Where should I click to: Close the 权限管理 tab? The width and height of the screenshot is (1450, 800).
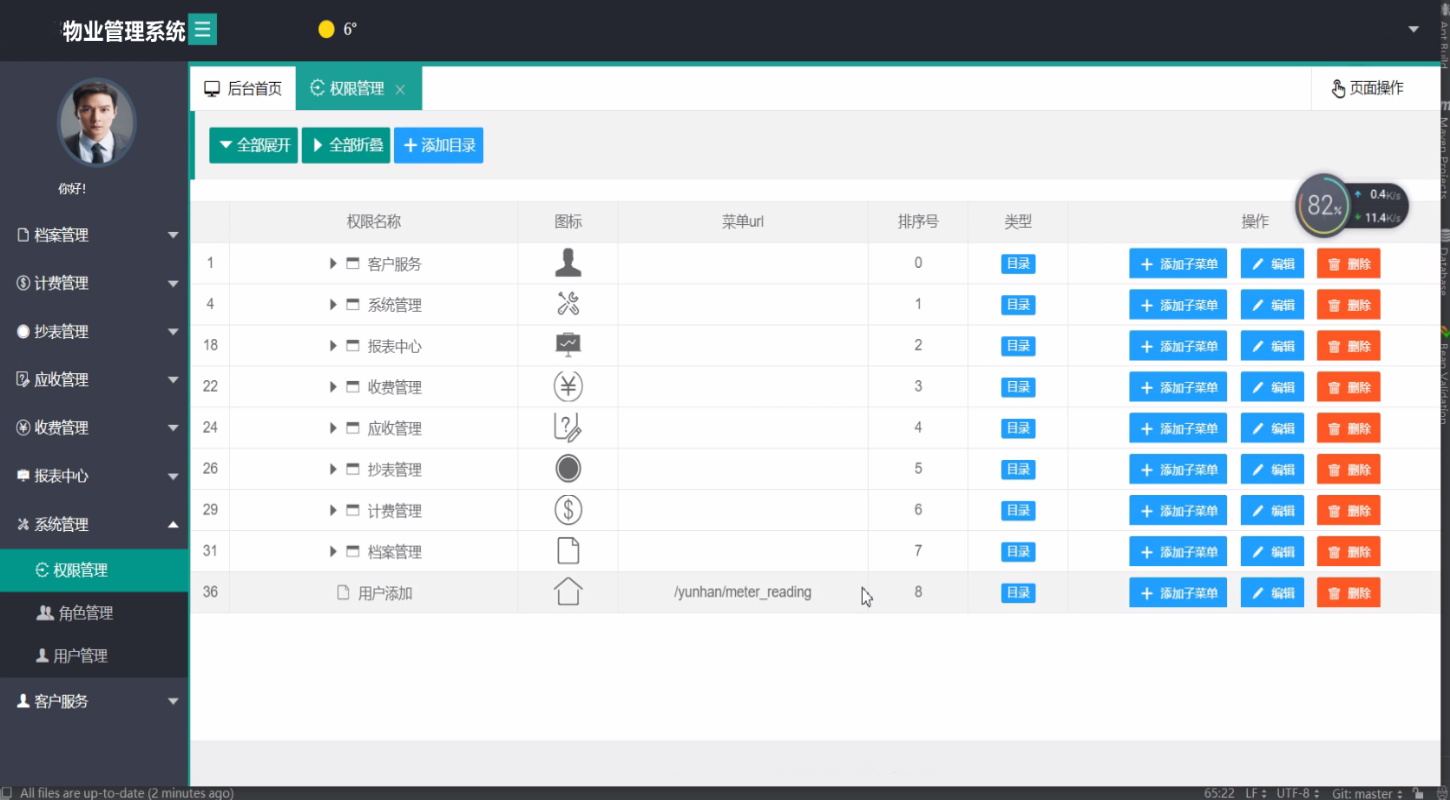(400, 89)
